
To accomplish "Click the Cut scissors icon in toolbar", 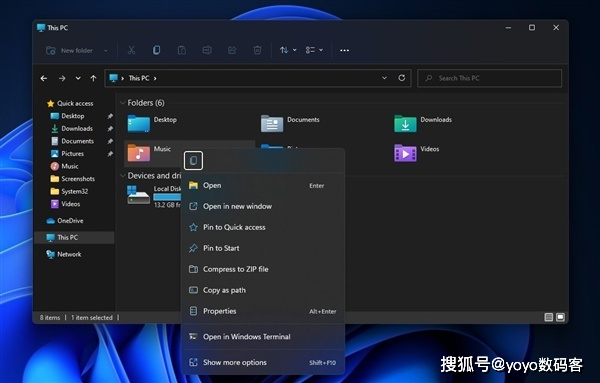I will tap(131, 50).
